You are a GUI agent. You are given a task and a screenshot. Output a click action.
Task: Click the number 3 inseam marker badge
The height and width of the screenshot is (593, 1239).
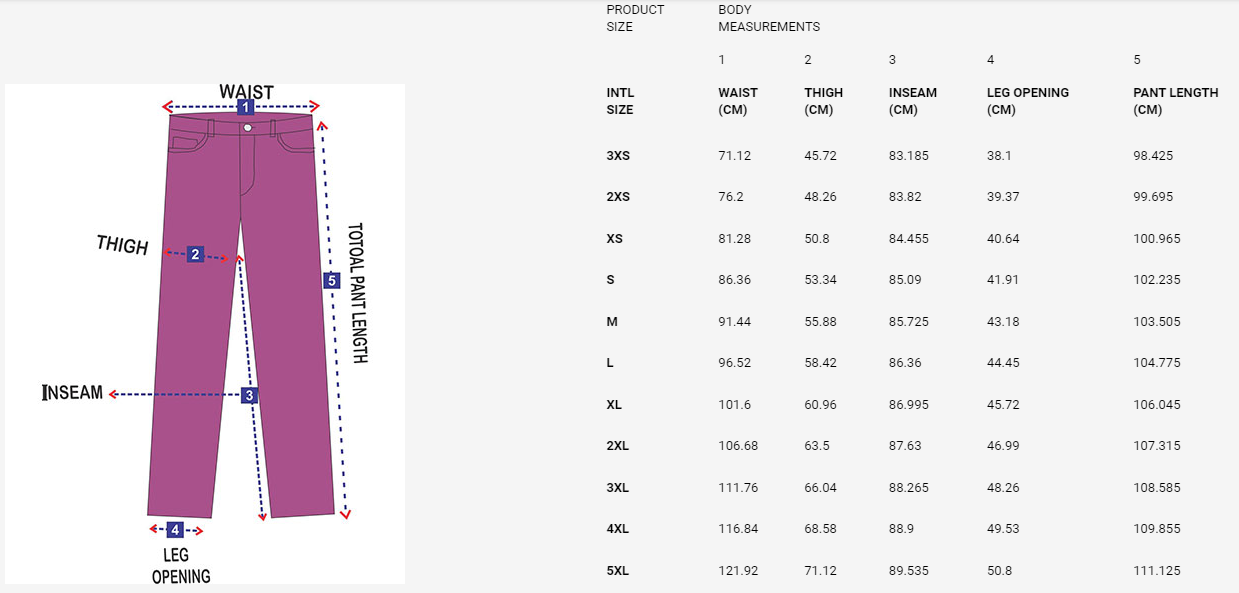point(249,396)
